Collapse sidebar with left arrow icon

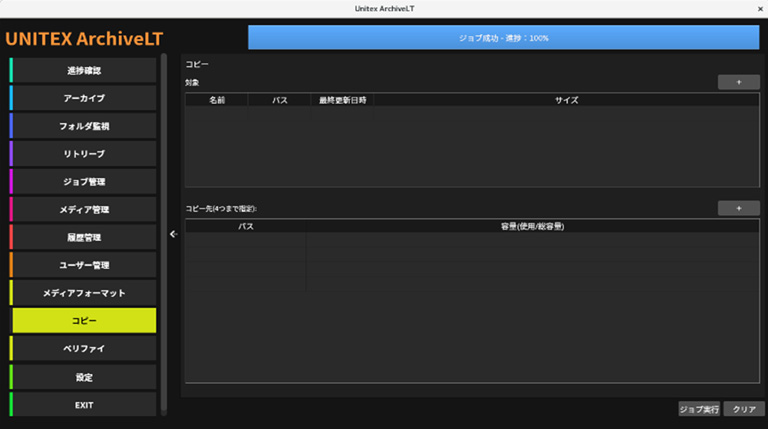click(173, 234)
